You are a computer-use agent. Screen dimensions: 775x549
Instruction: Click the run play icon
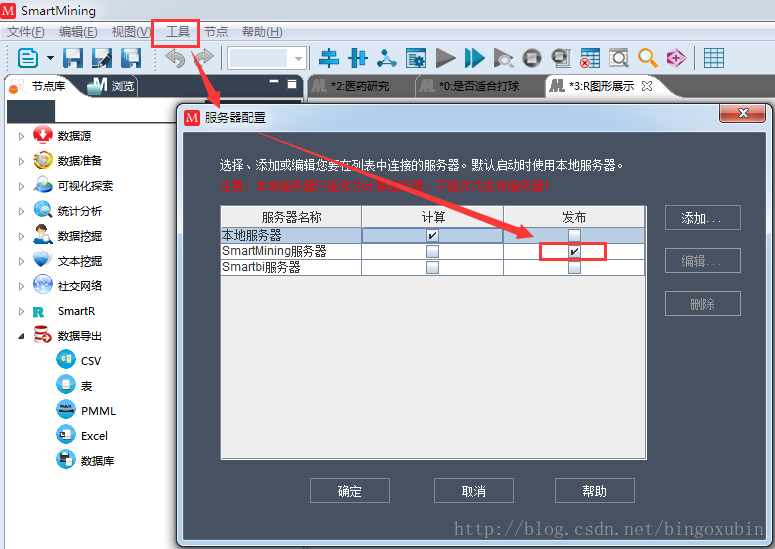445,58
